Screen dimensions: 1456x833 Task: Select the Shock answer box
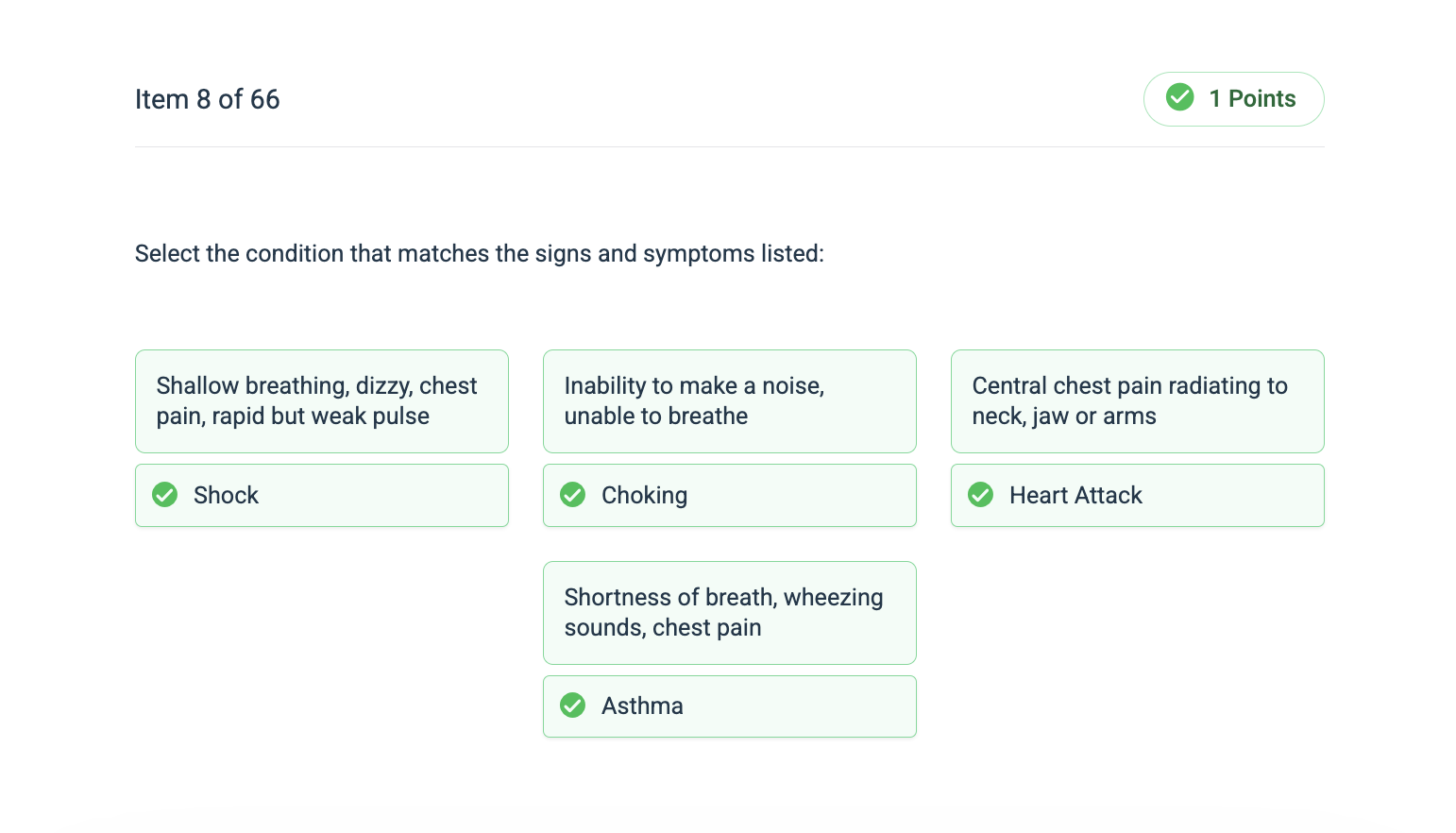click(x=322, y=495)
